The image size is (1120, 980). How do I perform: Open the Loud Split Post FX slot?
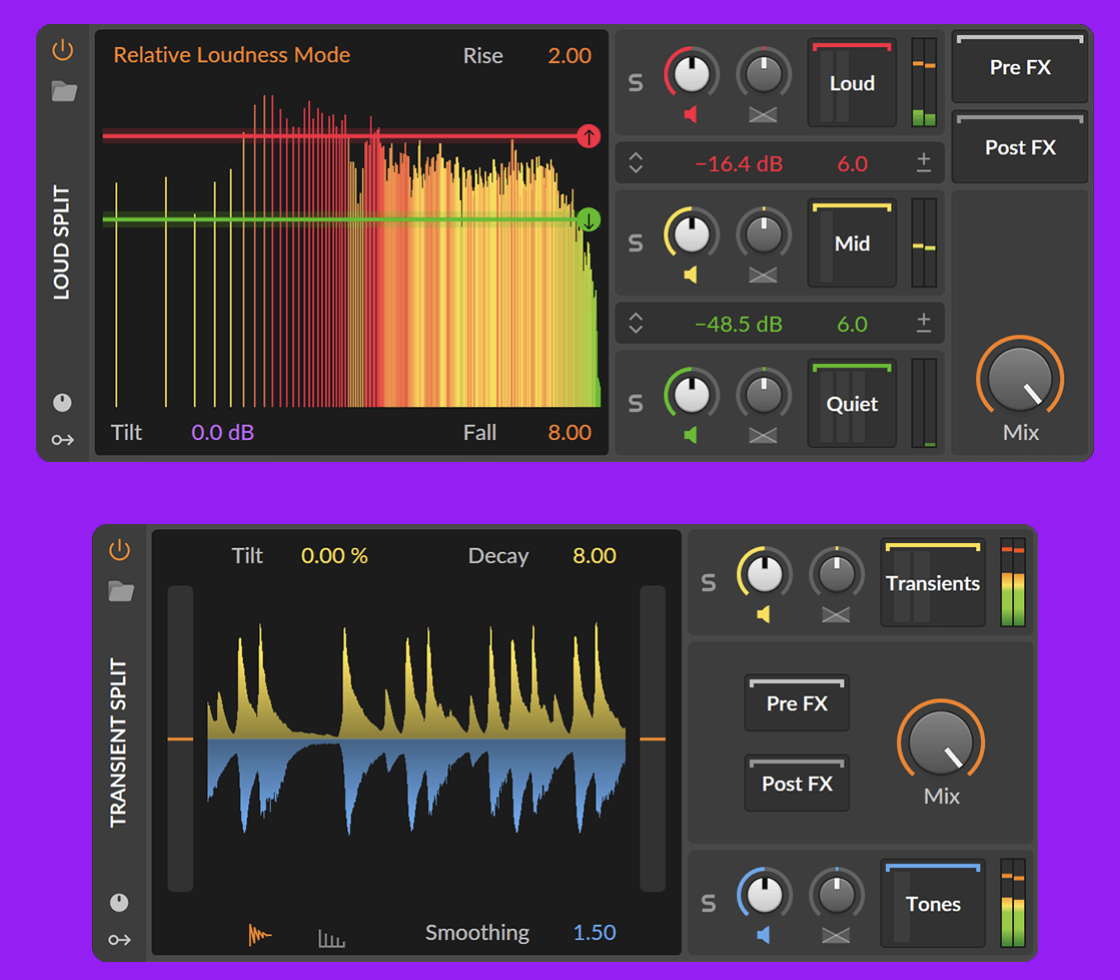tap(1020, 147)
